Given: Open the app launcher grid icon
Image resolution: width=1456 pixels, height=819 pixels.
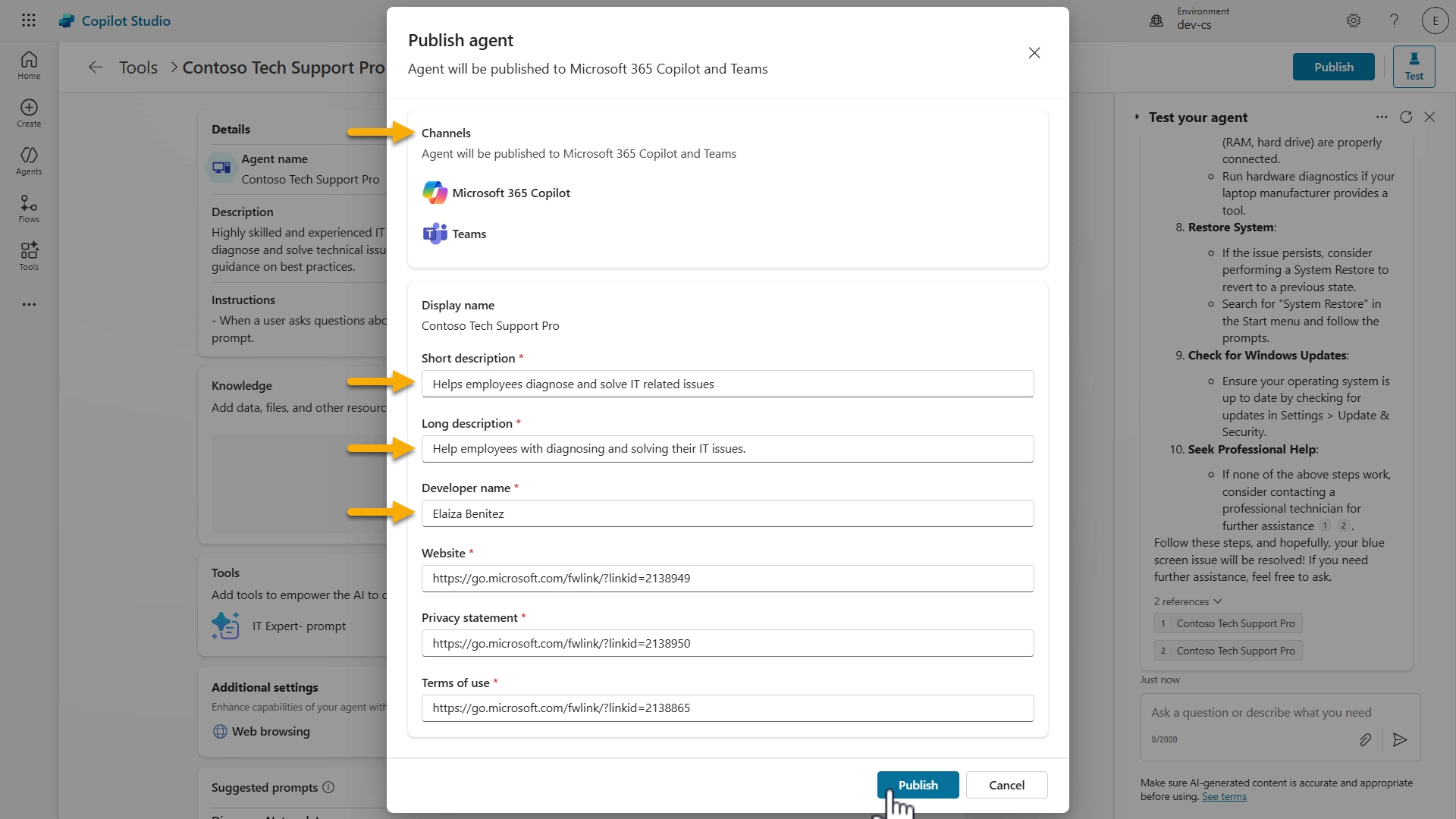Looking at the screenshot, I should click(x=29, y=20).
